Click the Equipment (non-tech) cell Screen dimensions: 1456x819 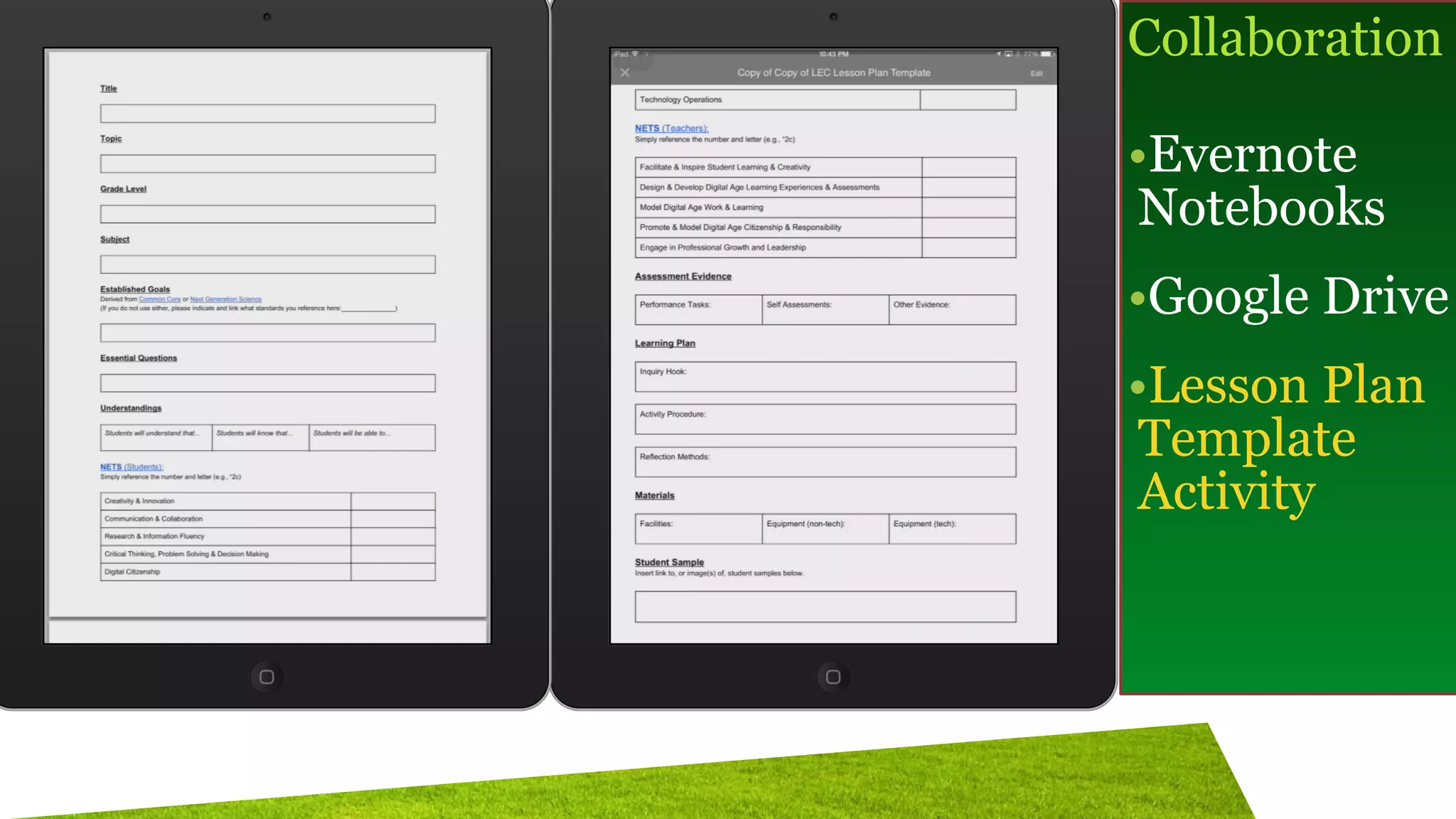(x=825, y=529)
